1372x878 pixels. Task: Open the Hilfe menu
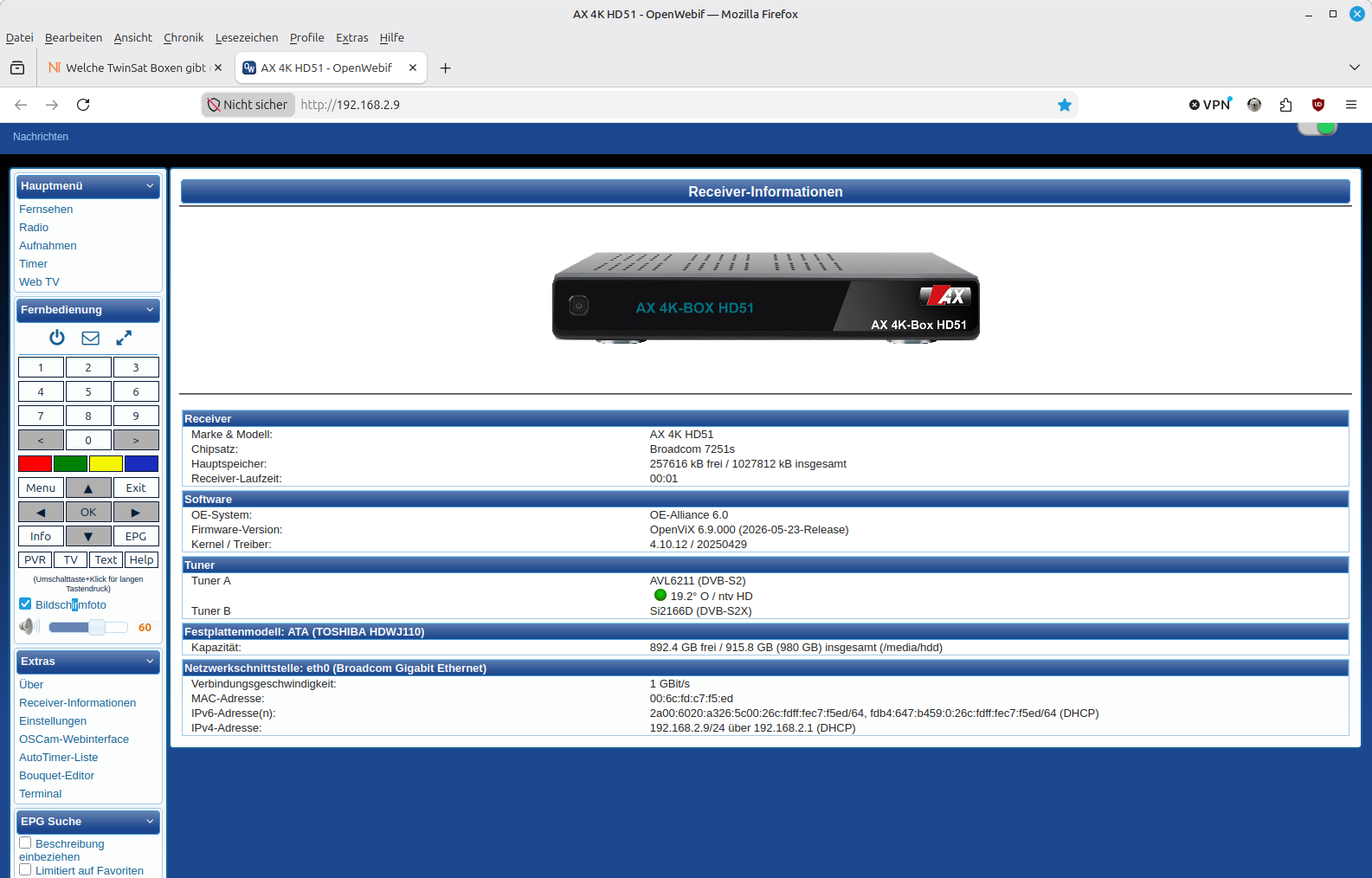tap(392, 37)
